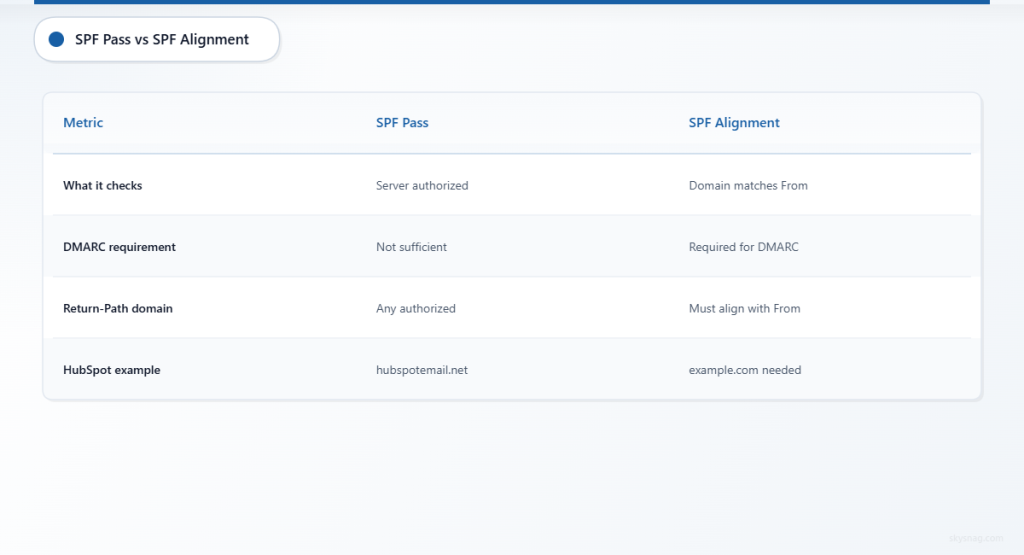Click the 'SPF Pass' column header

coord(402,123)
